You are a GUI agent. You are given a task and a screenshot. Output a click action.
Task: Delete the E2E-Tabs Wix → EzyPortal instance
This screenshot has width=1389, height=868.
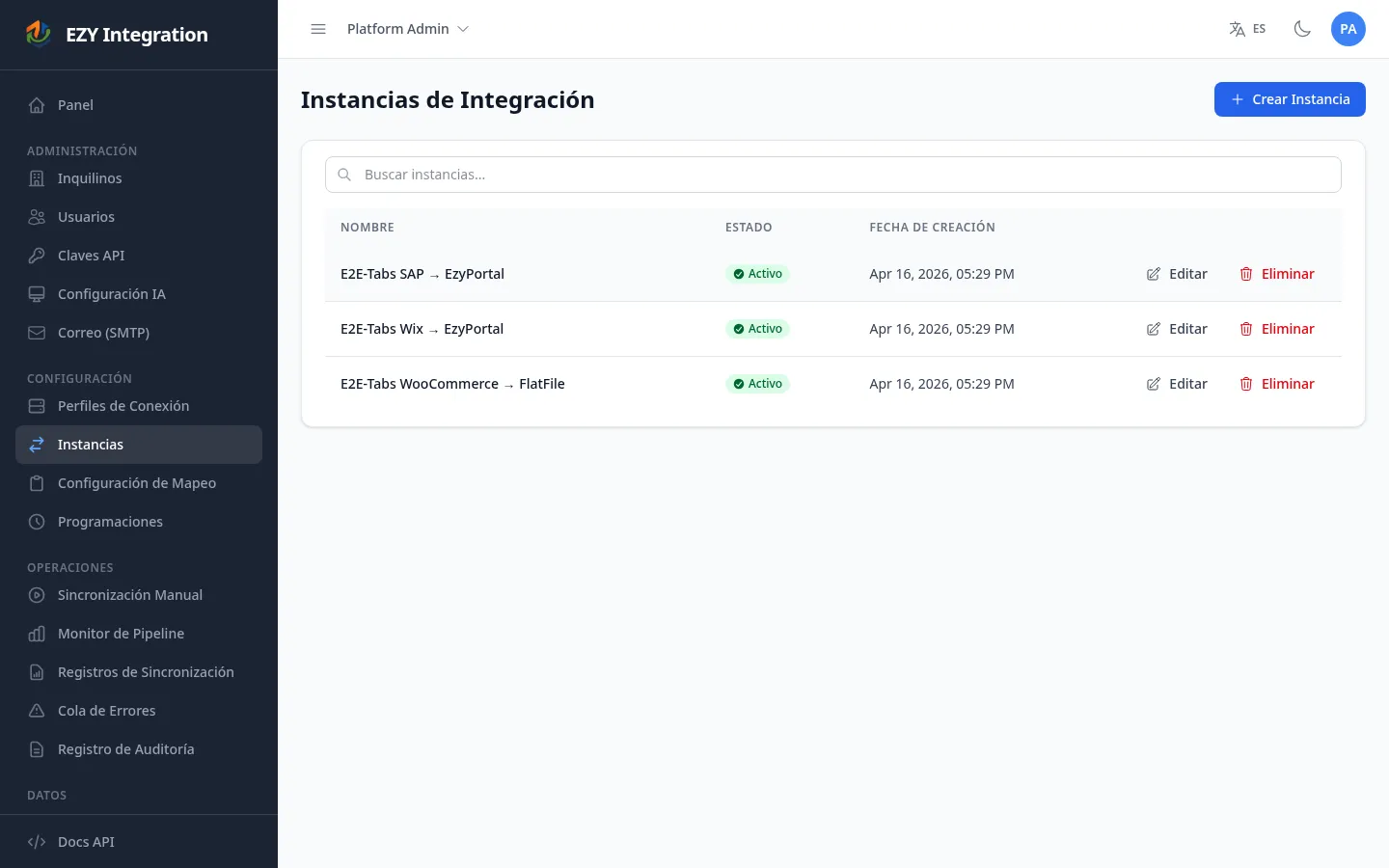(x=1277, y=329)
